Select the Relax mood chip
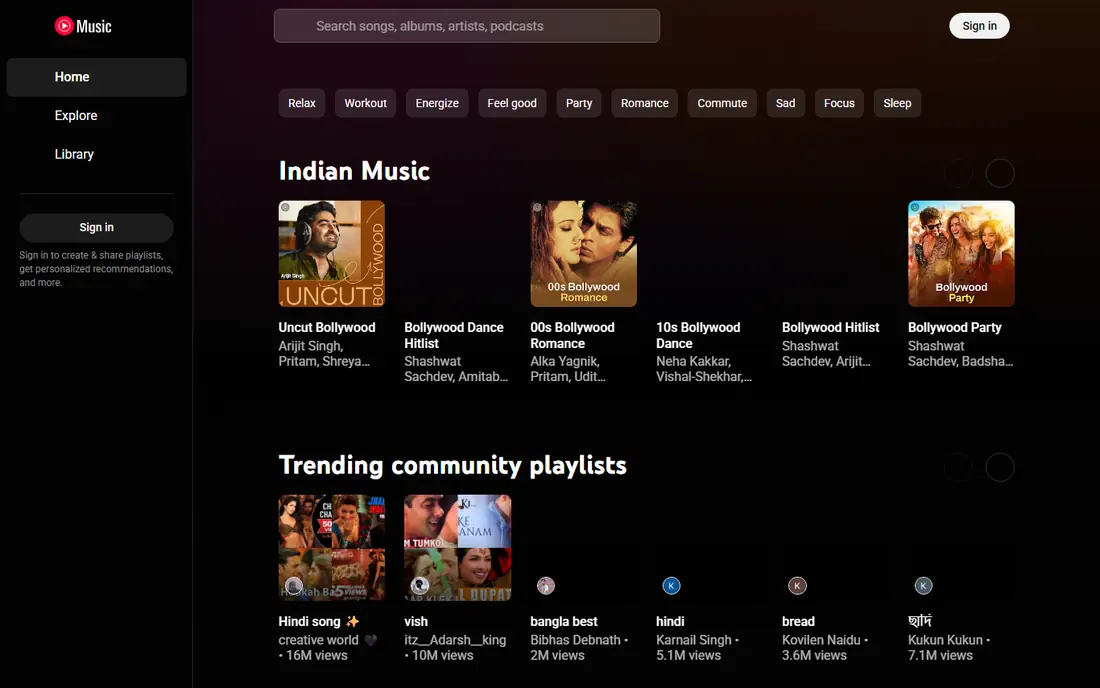The height and width of the screenshot is (688, 1100). (x=302, y=103)
